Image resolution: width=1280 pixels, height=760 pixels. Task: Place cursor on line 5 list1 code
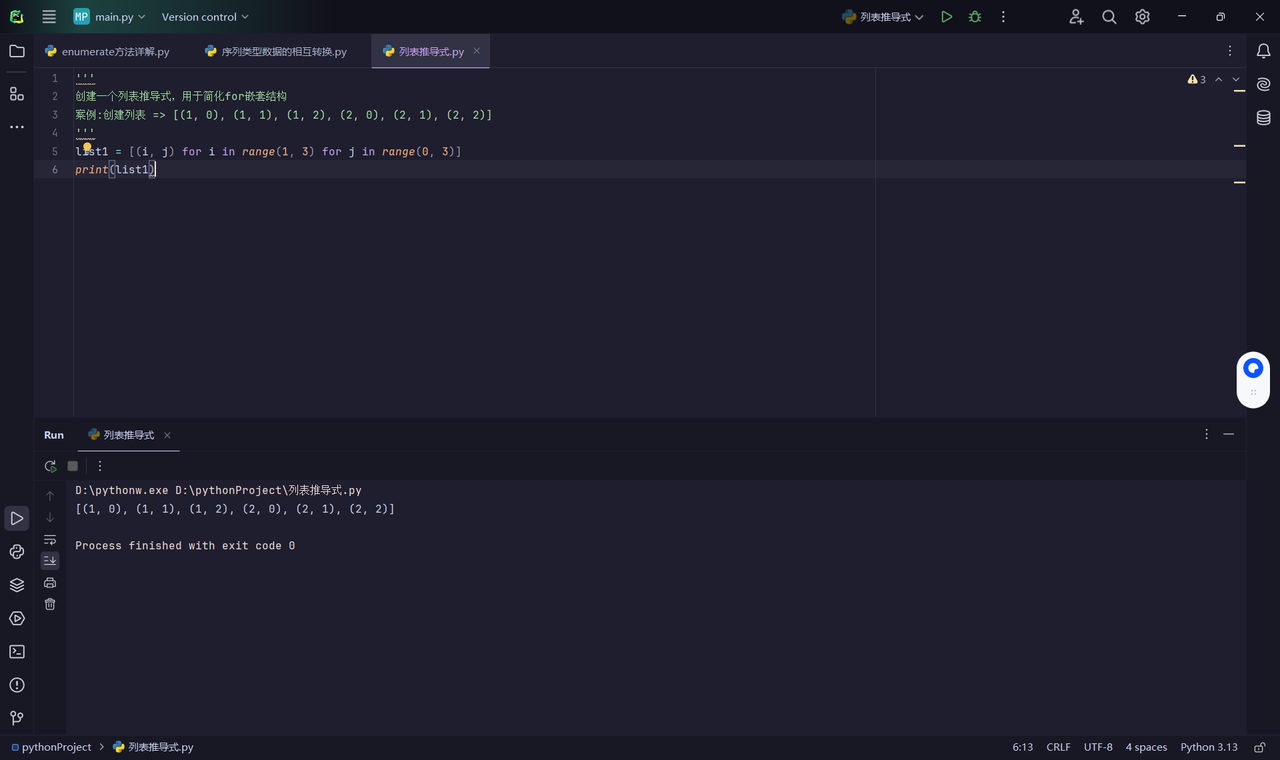(x=268, y=151)
